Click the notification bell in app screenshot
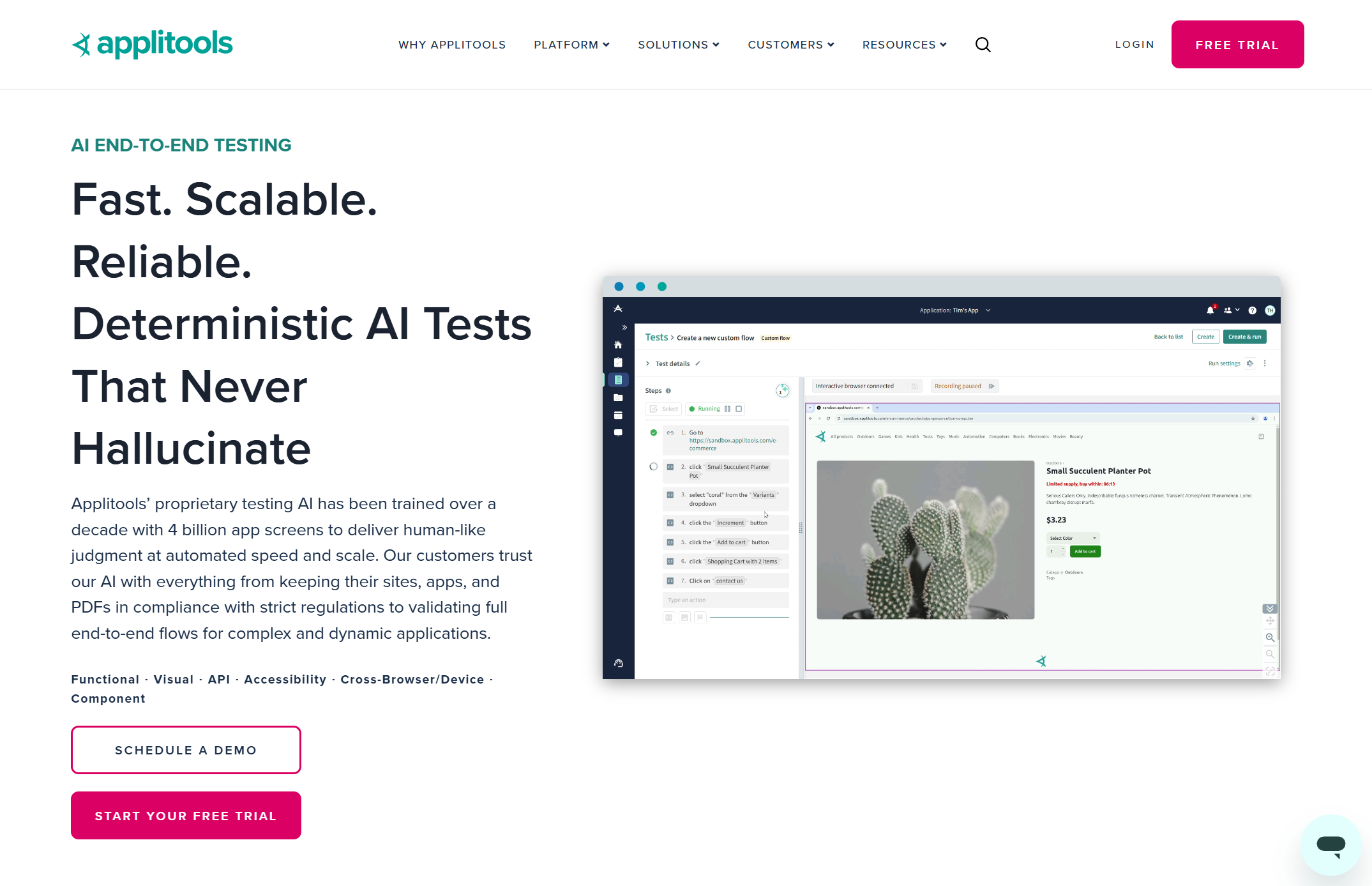This screenshot has width=1372, height=886. 1209,310
